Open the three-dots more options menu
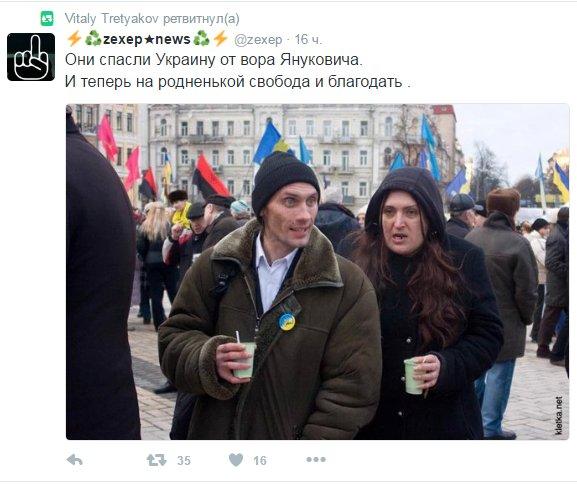Screen dimensions: 577x485 (x=316, y=459)
